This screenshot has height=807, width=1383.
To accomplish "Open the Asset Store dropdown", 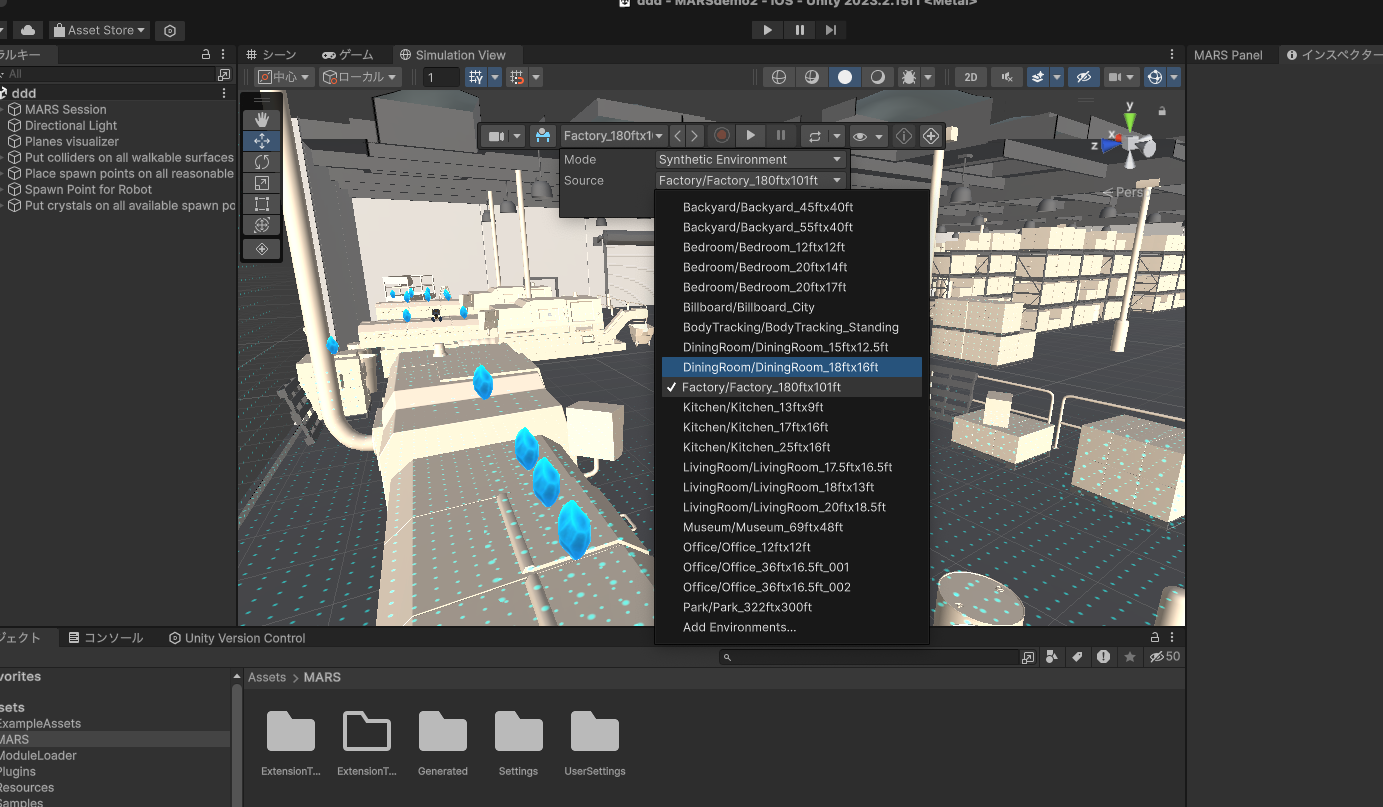I will [99, 31].
